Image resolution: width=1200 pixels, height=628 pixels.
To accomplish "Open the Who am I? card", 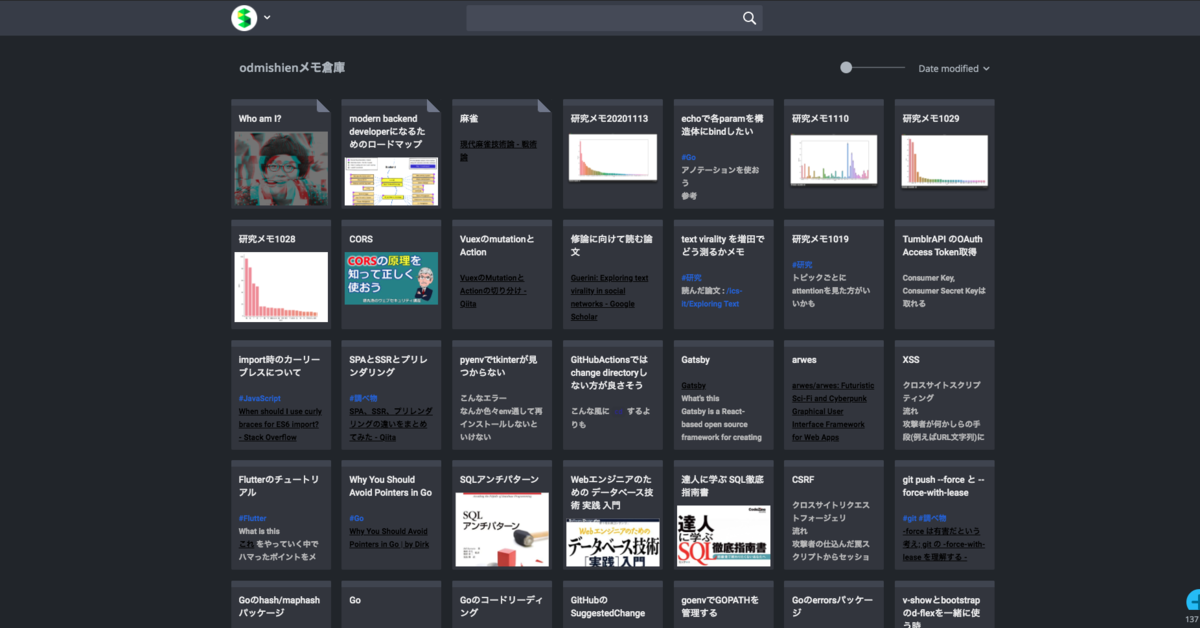I will (x=281, y=154).
